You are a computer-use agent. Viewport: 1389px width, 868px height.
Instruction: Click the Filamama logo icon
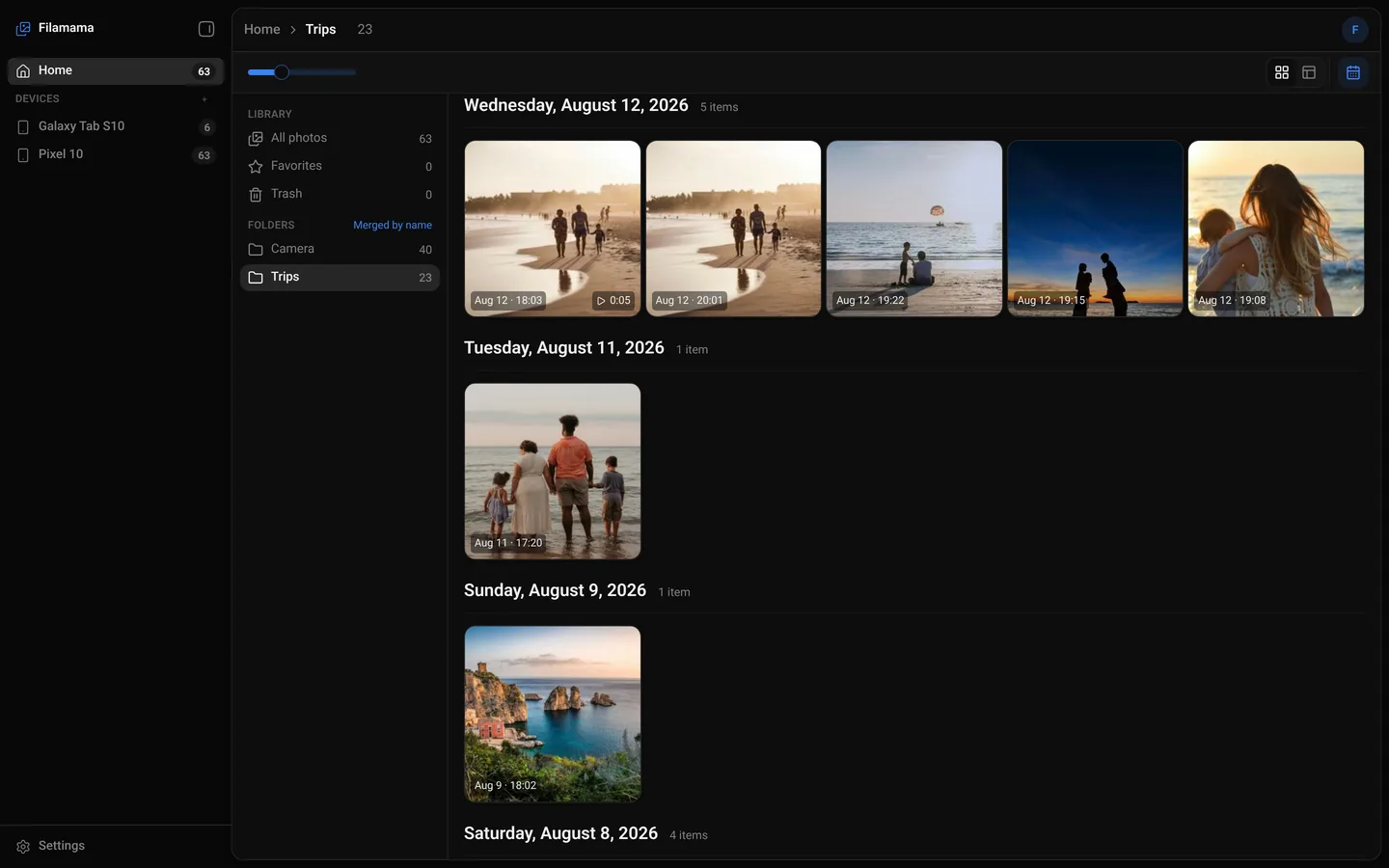click(23, 29)
